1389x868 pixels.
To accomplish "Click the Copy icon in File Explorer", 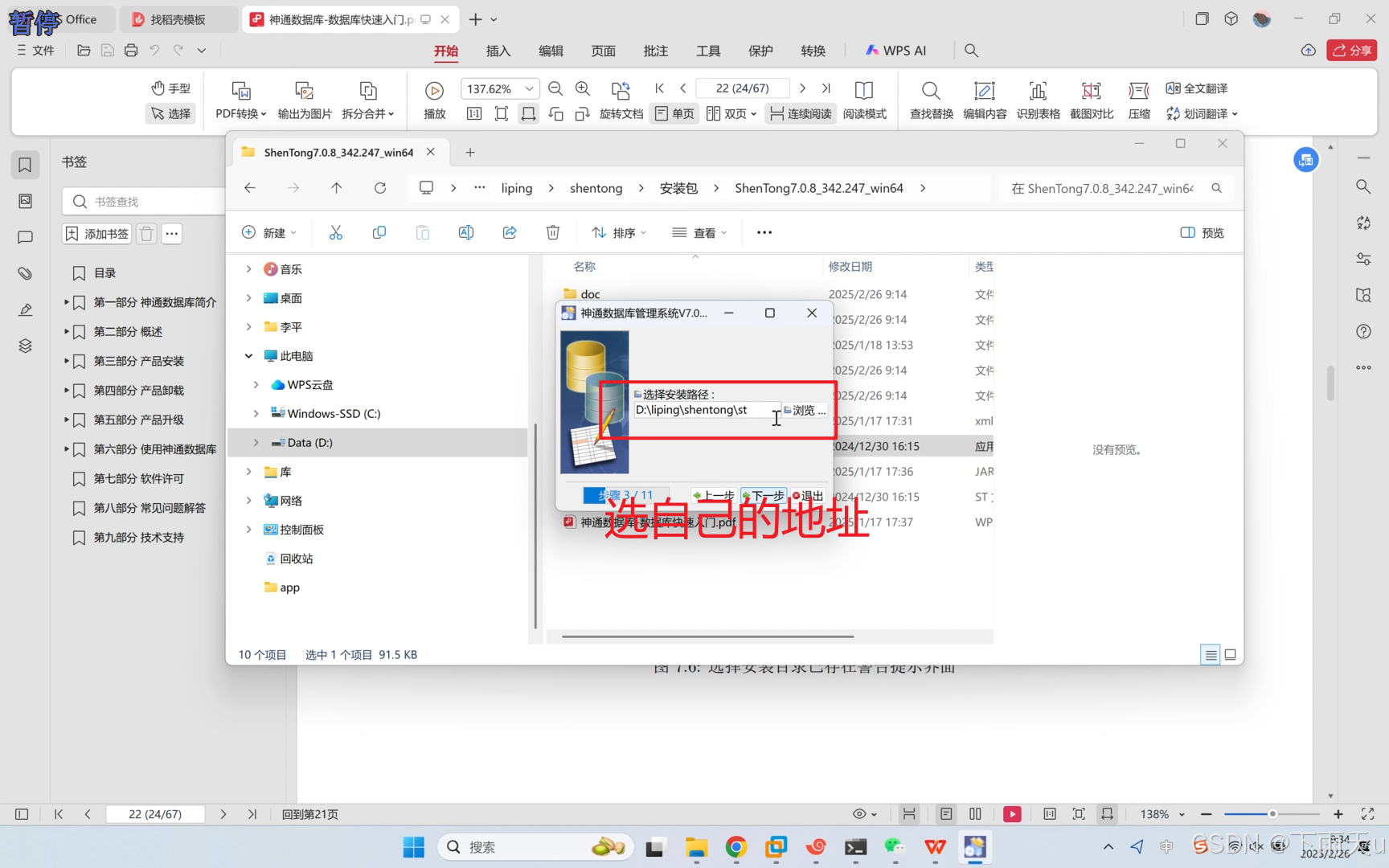I will [379, 232].
